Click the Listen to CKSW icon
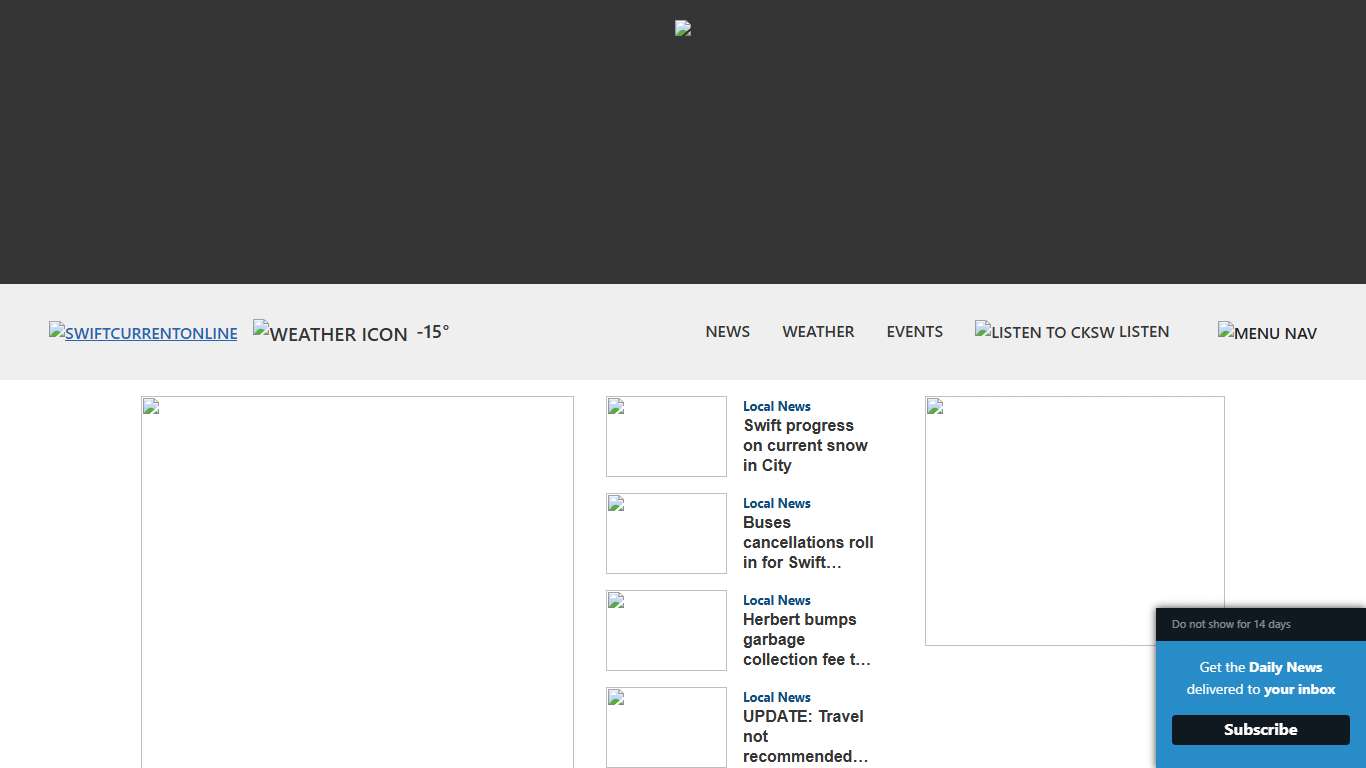Viewport: 1366px width, 768px height. pyautogui.click(x=1044, y=332)
